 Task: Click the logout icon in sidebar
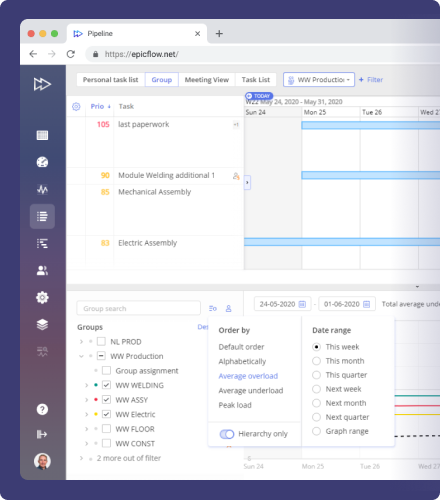point(42,434)
